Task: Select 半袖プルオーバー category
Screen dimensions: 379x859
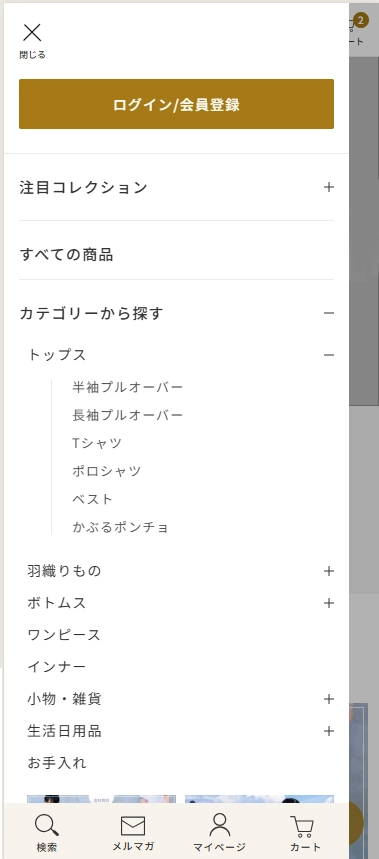Action: coord(128,387)
